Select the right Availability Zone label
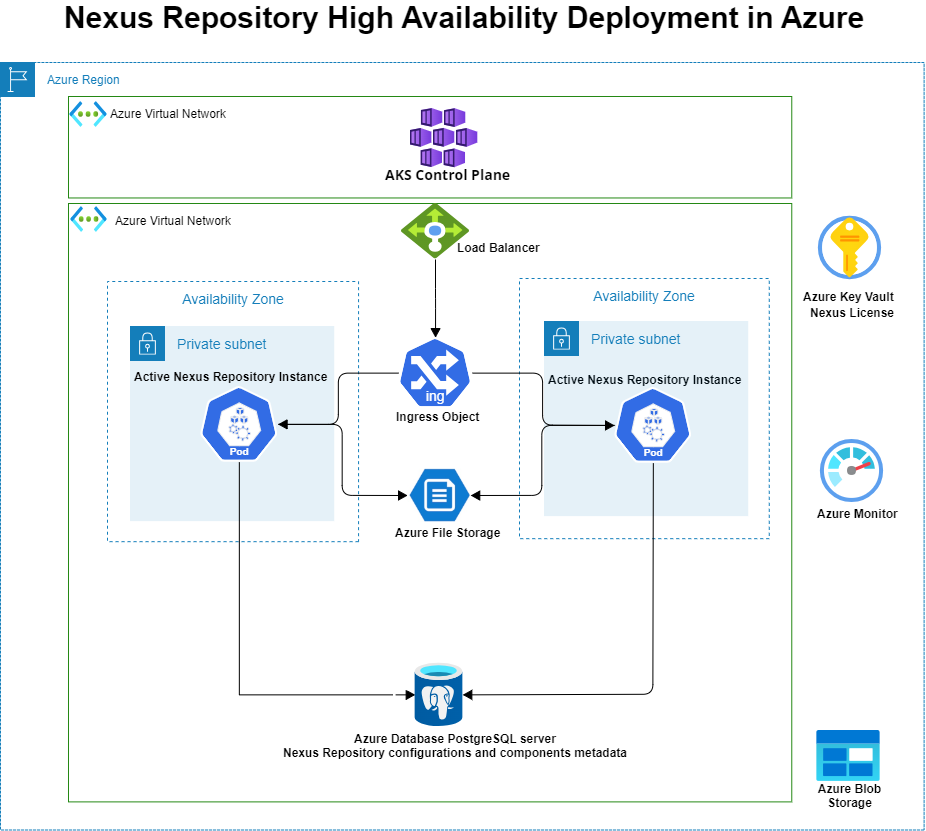 pyautogui.click(x=644, y=296)
